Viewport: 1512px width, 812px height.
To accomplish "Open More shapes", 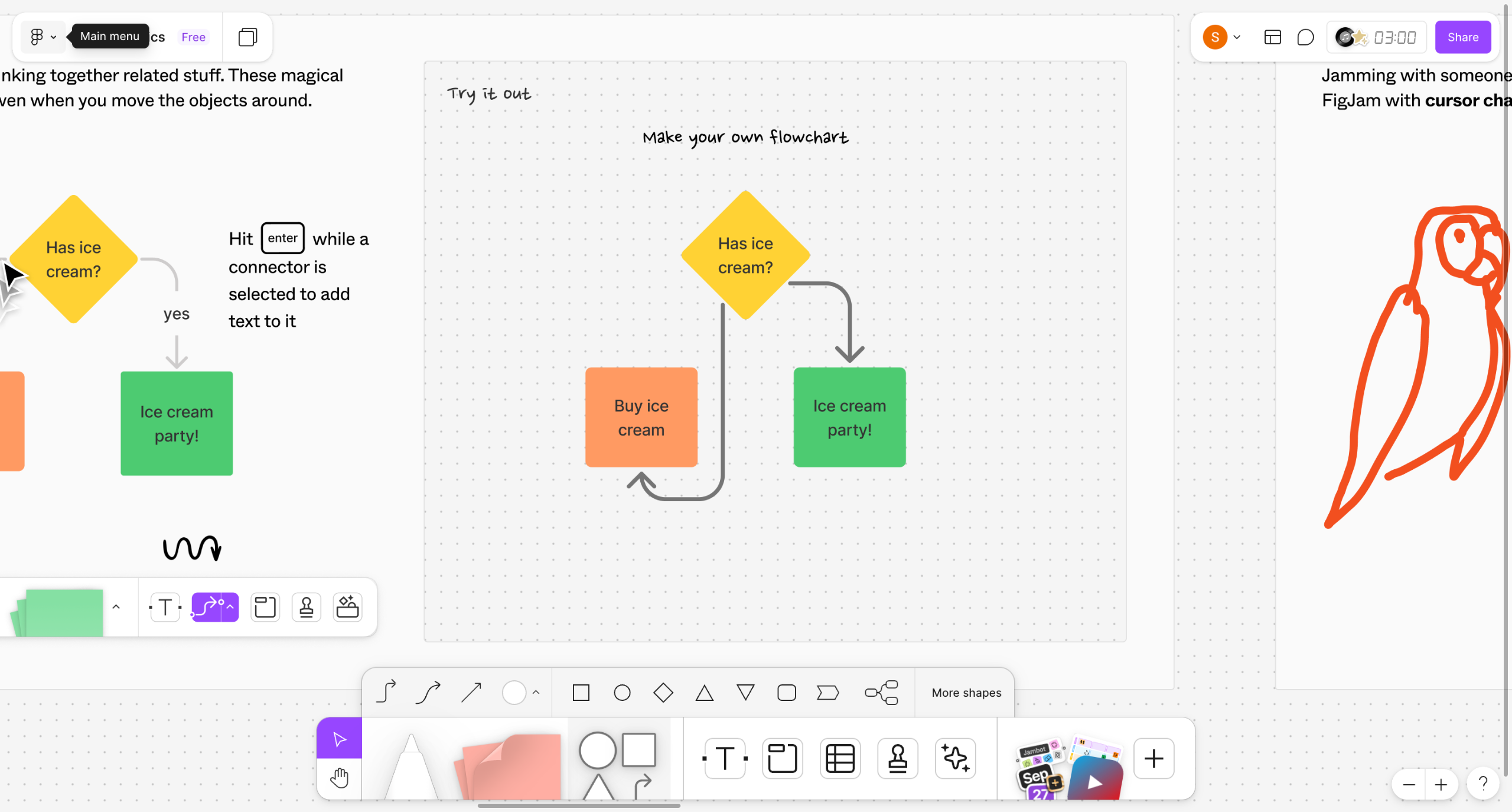I will 966,692.
